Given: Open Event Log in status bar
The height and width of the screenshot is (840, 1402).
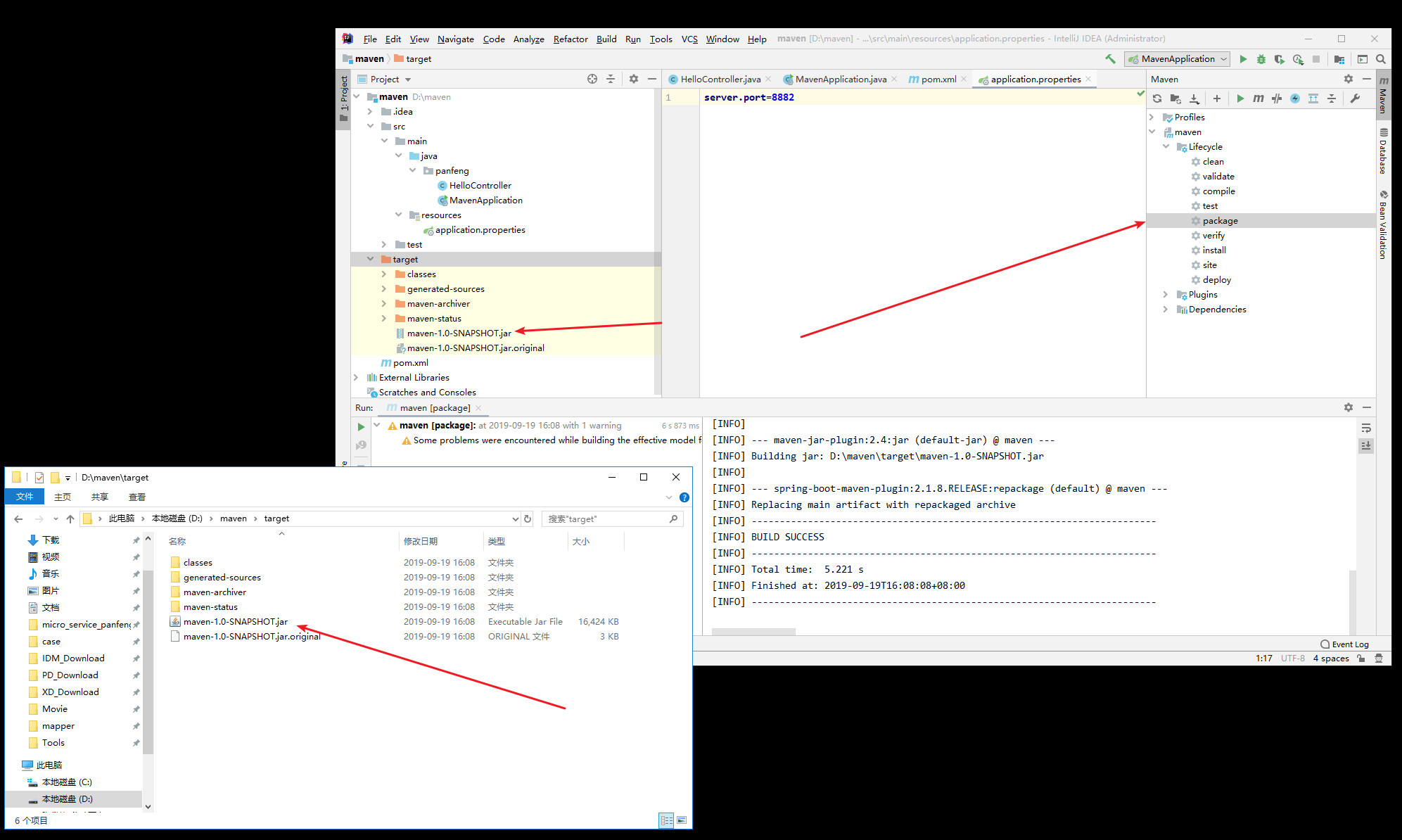Looking at the screenshot, I should coord(1344,644).
